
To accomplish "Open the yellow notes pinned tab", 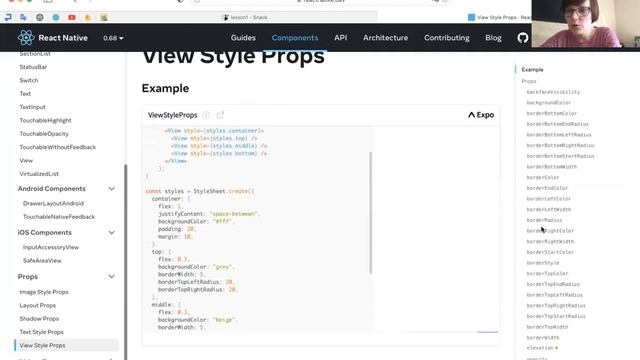I will coord(104,17).
